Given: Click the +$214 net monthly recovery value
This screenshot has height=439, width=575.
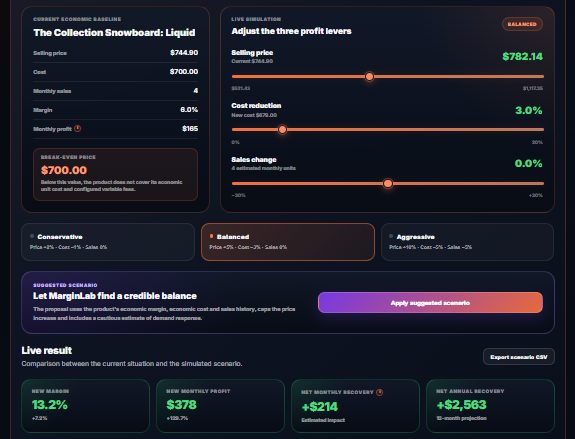Looking at the screenshot, I should click(319, 407).
